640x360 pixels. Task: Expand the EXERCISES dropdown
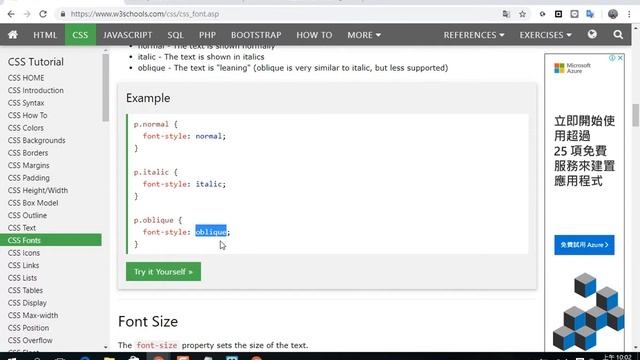(546, 35)
